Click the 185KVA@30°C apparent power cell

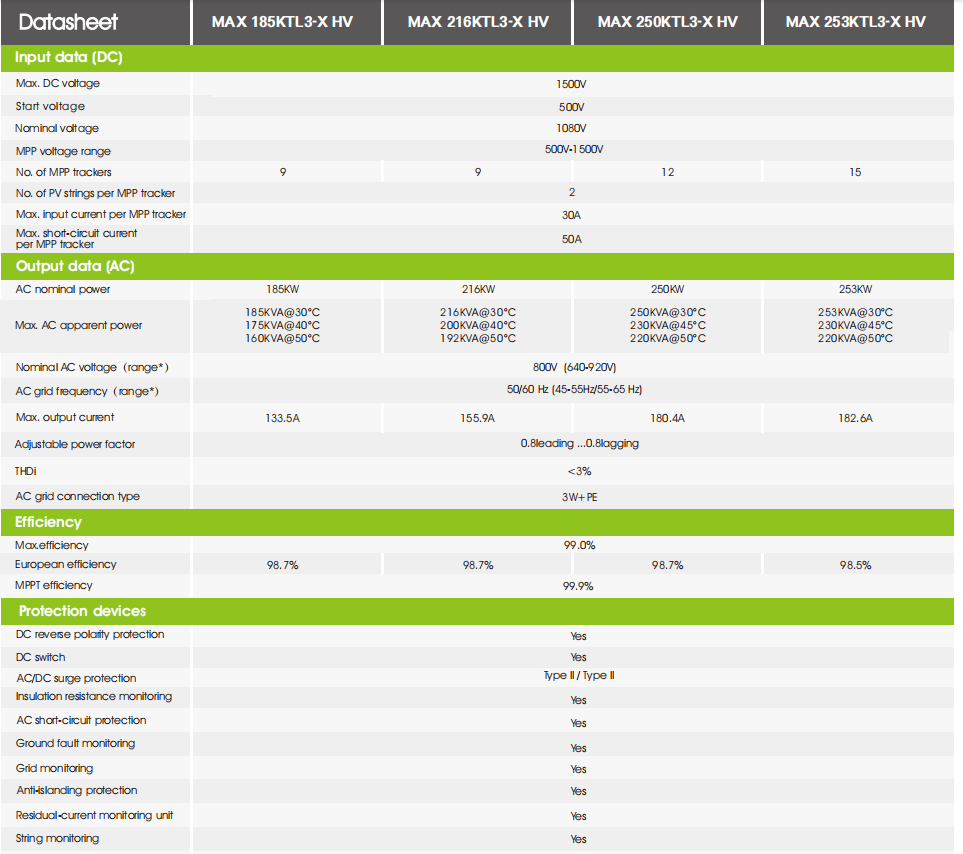(283, 312)
